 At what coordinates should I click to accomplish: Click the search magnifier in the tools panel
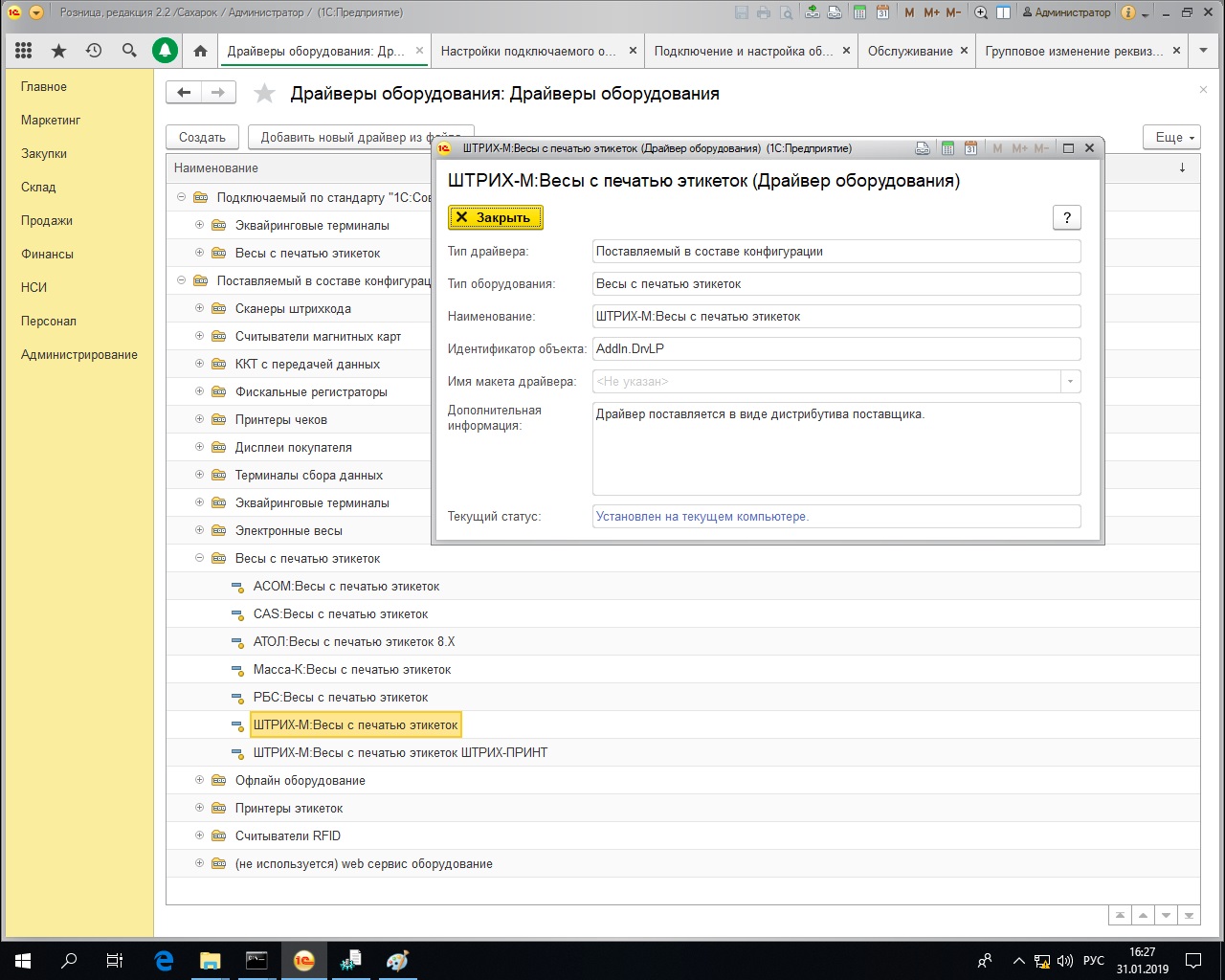pyautogui.click(x=129, y=51)
